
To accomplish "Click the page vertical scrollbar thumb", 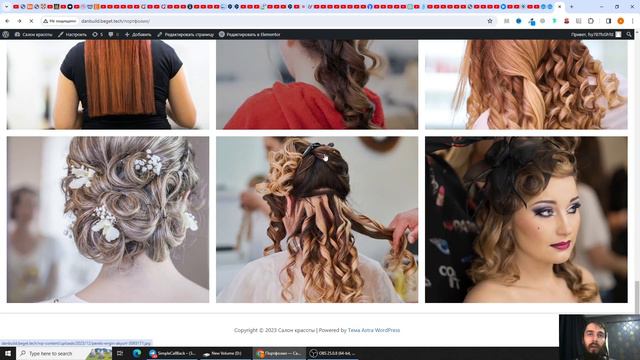I will pos(637,297).
